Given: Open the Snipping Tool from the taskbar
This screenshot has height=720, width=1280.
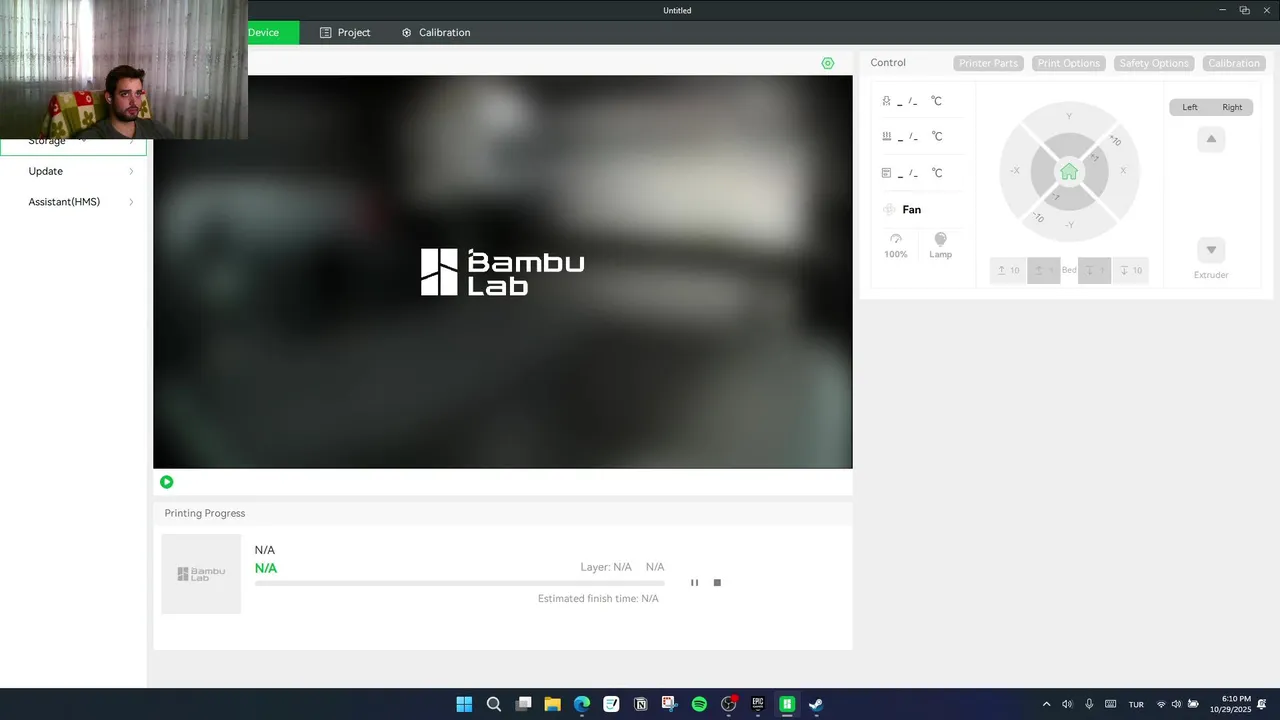Looking at the screenshot, I should click(x=669, y=704).
